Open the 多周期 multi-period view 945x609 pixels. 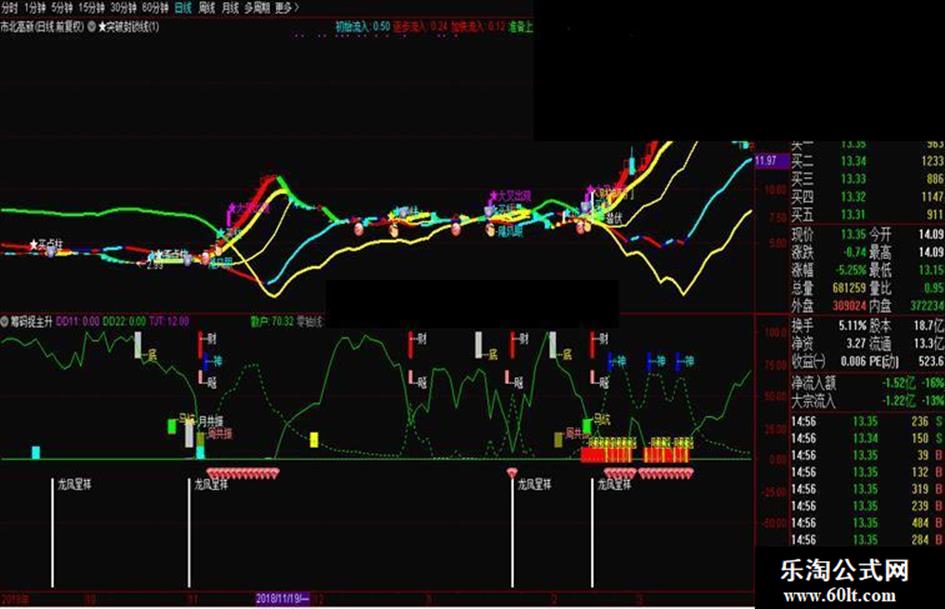[257, 8]
